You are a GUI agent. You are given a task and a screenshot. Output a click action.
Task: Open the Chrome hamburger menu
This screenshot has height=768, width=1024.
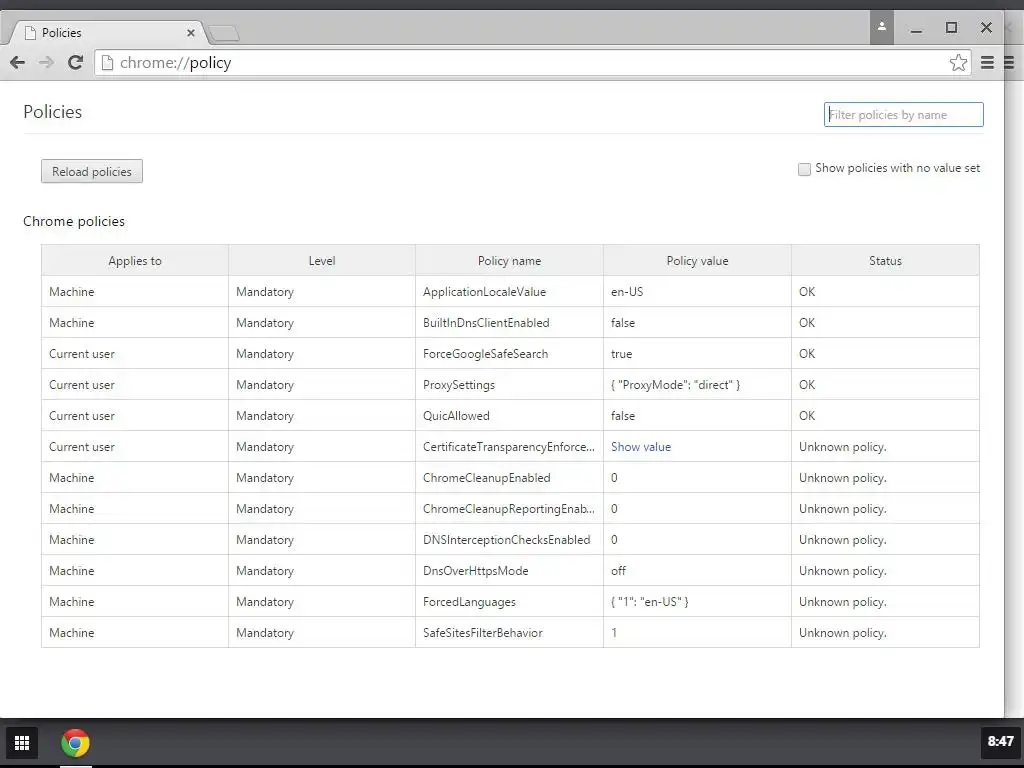987,63
